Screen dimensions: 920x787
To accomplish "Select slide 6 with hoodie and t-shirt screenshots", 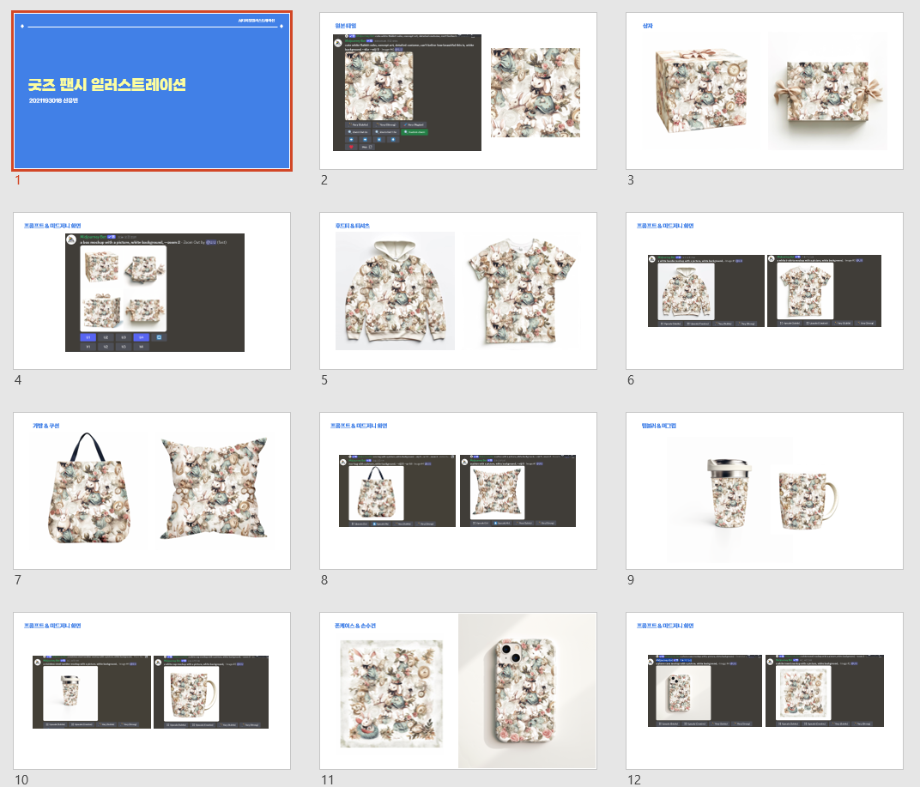I will [x=764, y=290].
